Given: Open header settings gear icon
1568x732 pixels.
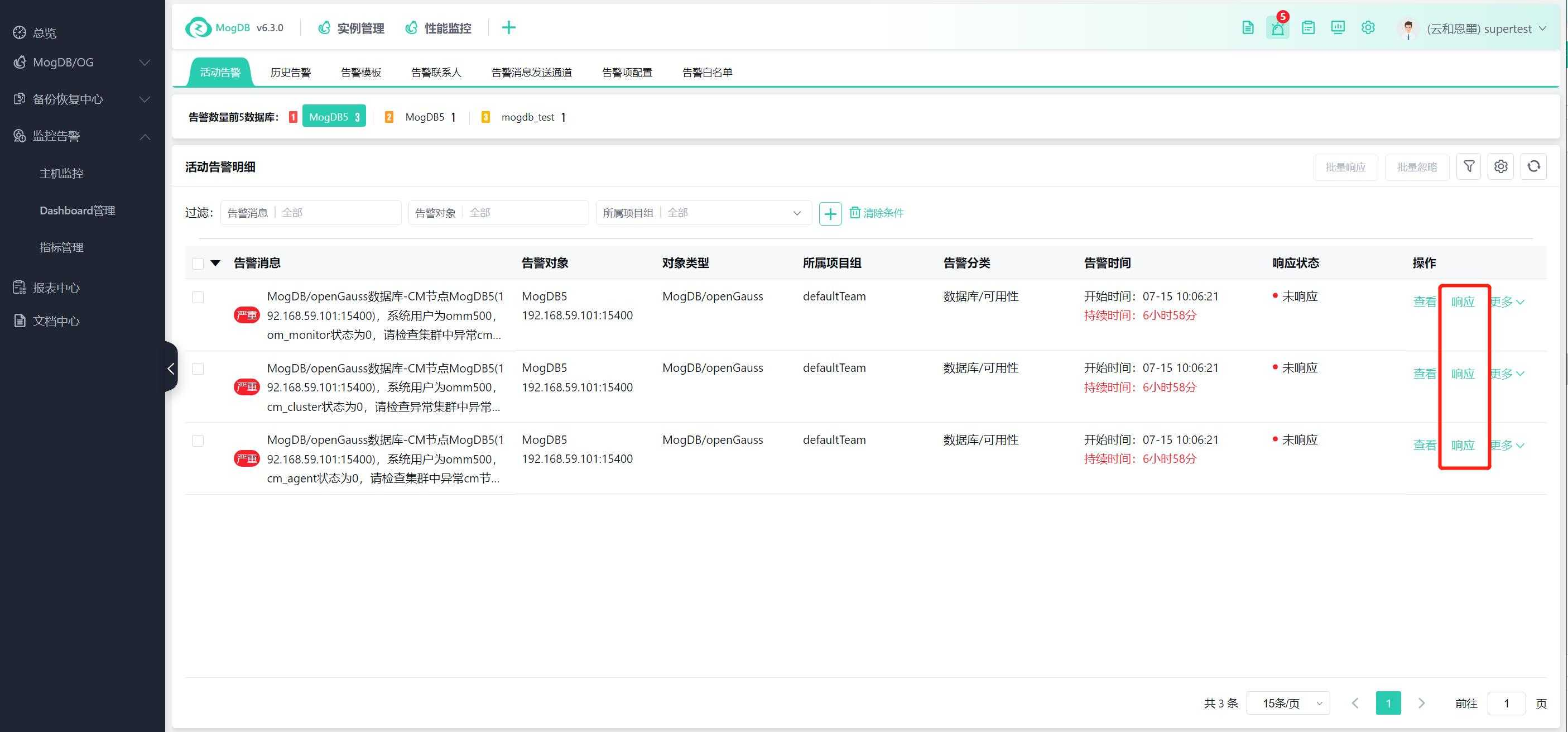Looking at the screenshot, I should tap(1368, 27).
